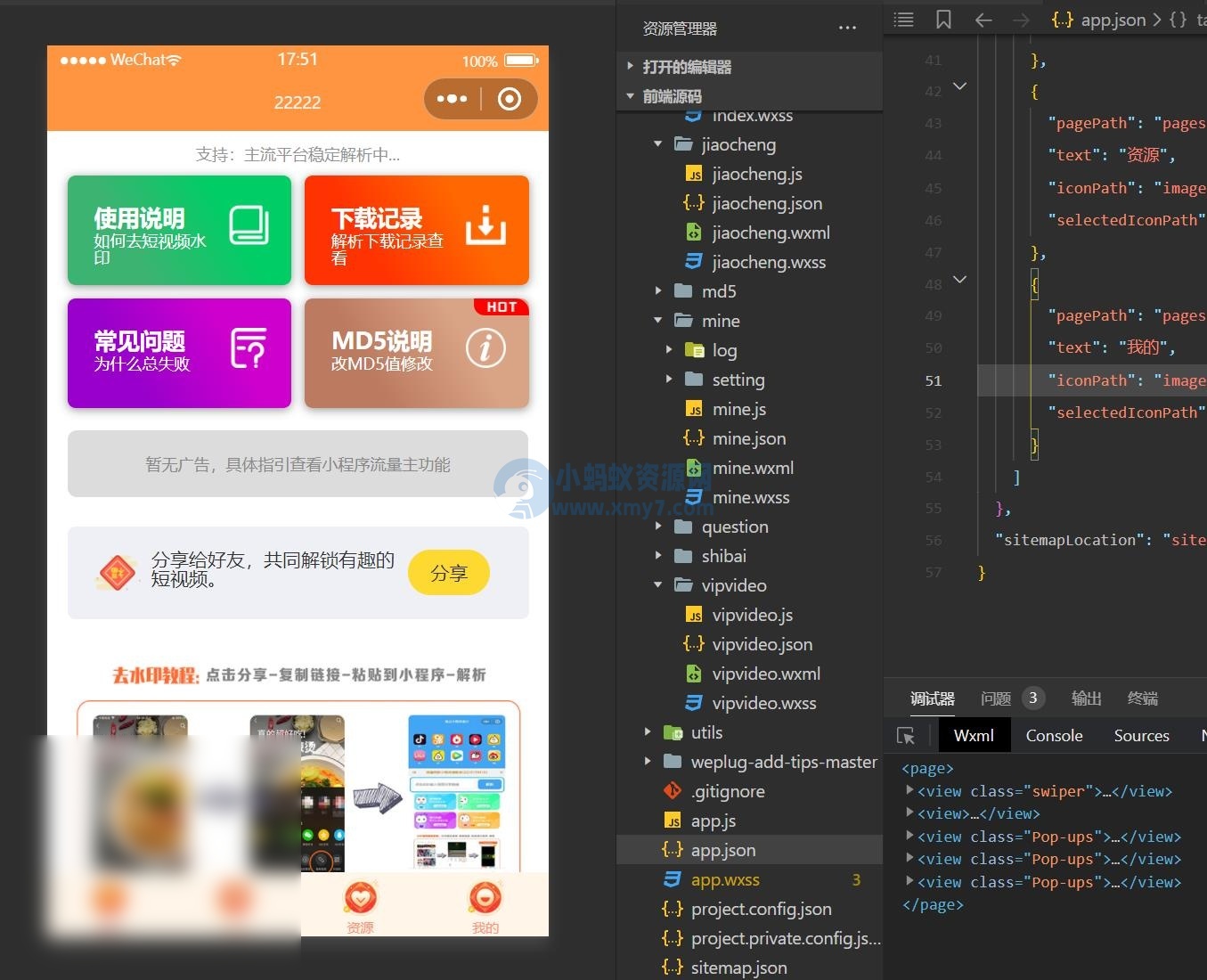Expand the swiper view node in Wxml panel
Image resolution: width=1207 pixels, height=980 pixels.
909,790
